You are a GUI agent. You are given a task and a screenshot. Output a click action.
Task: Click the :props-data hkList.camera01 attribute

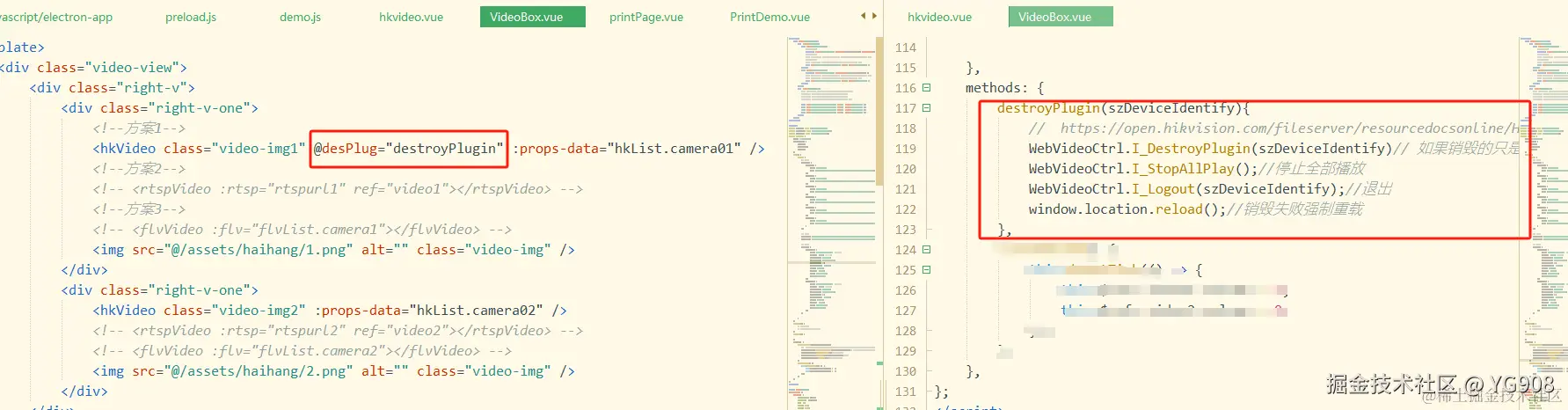tap(626, 149)
